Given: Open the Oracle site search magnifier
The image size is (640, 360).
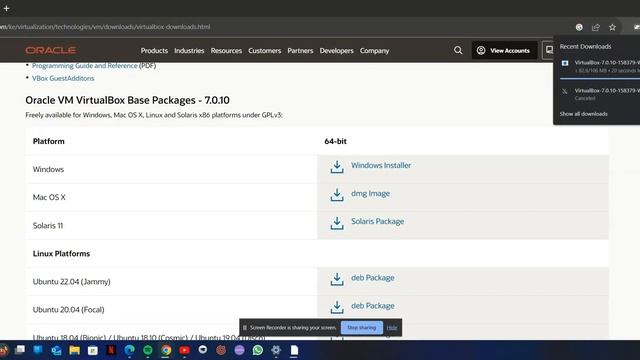Looking at the screenshot, I should pyautogui.click(x=458, y=50).
